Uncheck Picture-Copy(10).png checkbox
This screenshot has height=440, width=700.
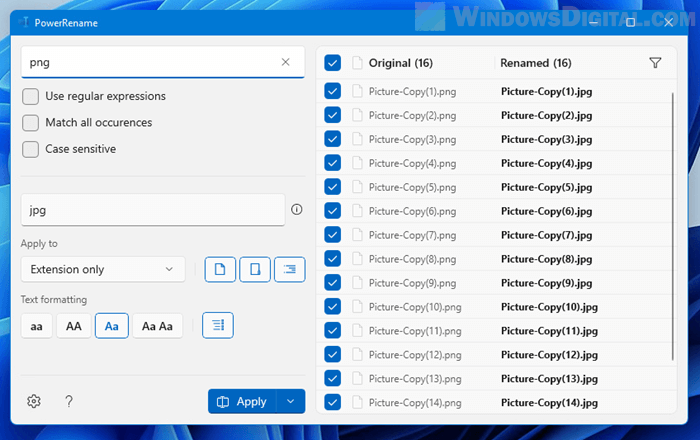click(x=333, y=307)
